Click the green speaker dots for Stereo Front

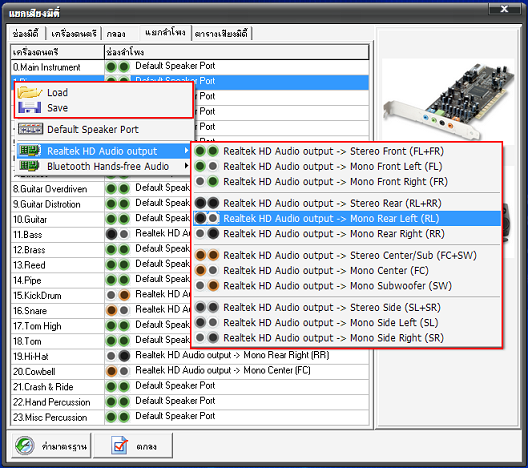[x=206, y=151]
